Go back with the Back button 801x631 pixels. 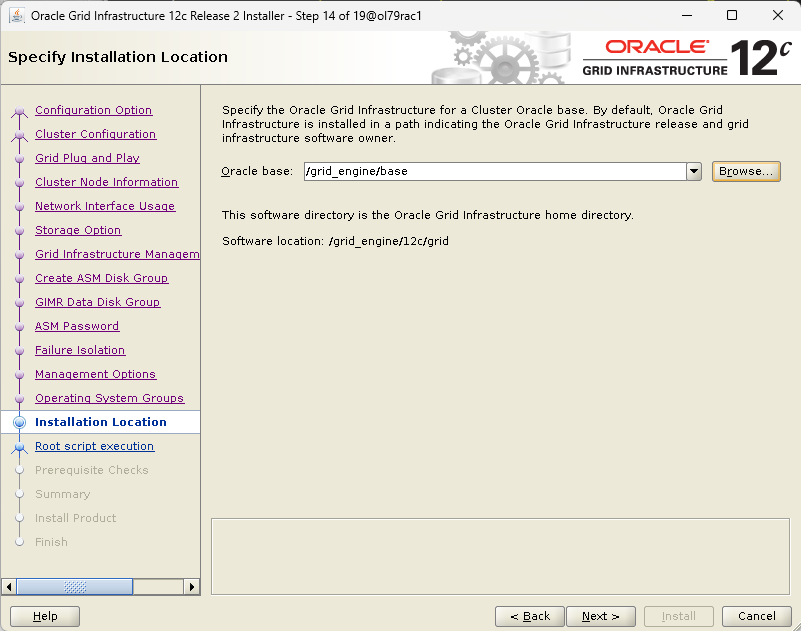click(x=530, y=616)
